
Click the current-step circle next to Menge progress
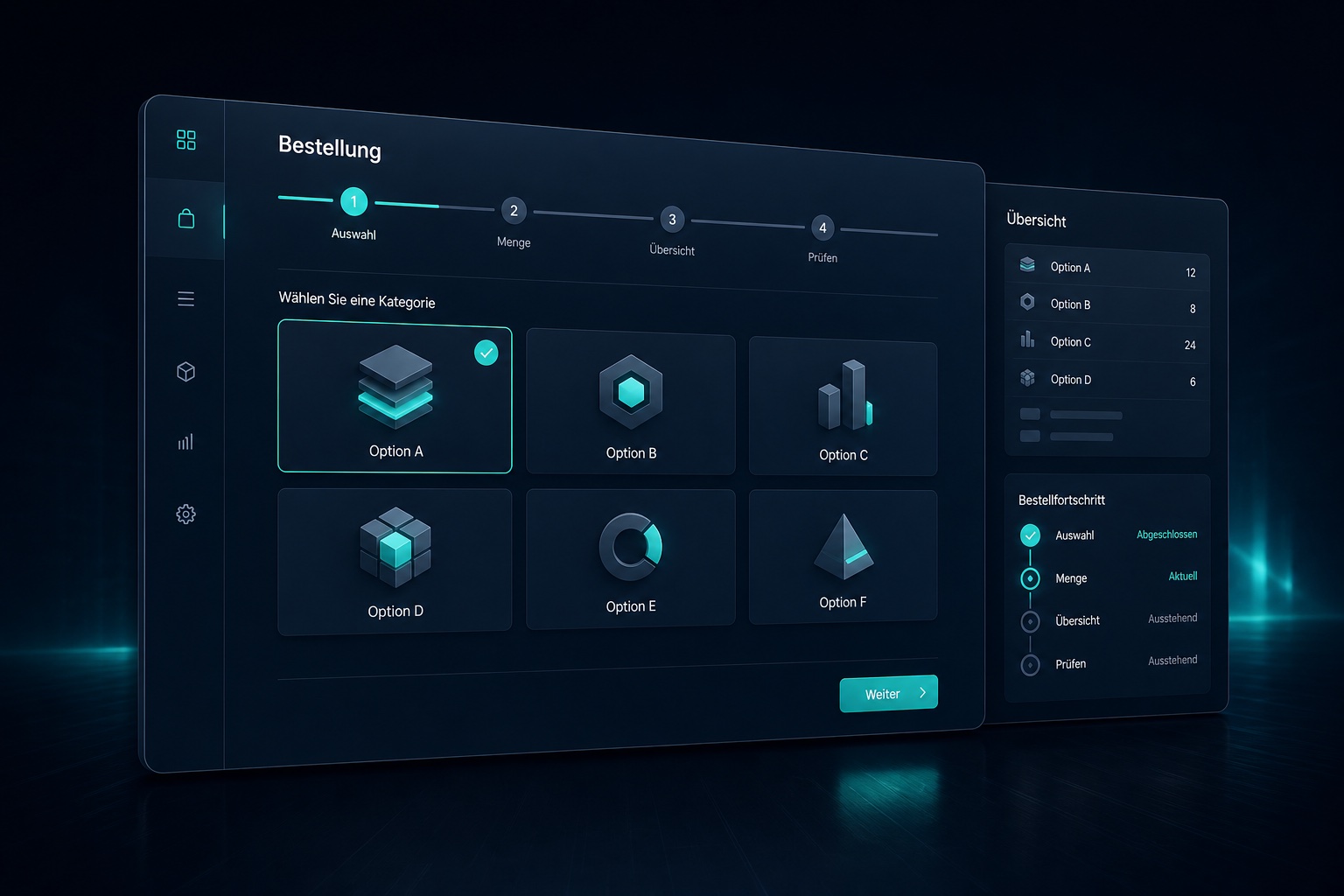click(1031, 578)
